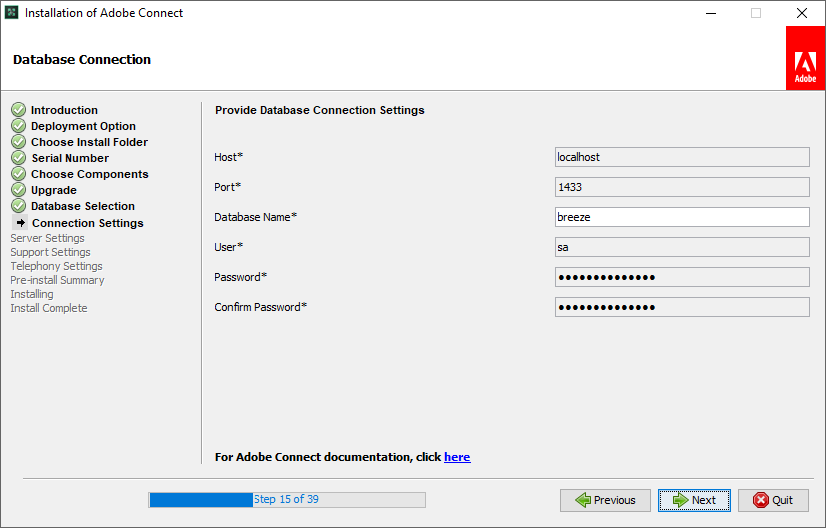Click the Confirm Password* field label
Viewport: 826px width, 528px height.
pos(260,307)
